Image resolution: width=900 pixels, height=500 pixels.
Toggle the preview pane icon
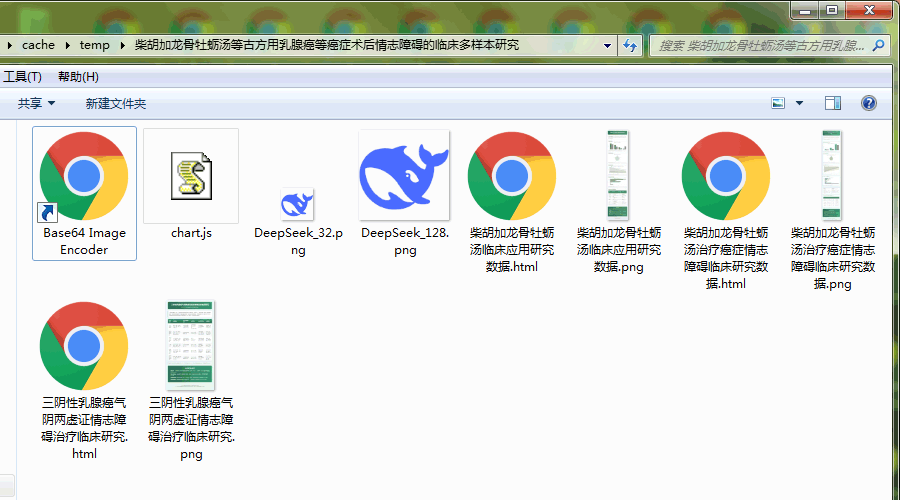coord(833,103)
